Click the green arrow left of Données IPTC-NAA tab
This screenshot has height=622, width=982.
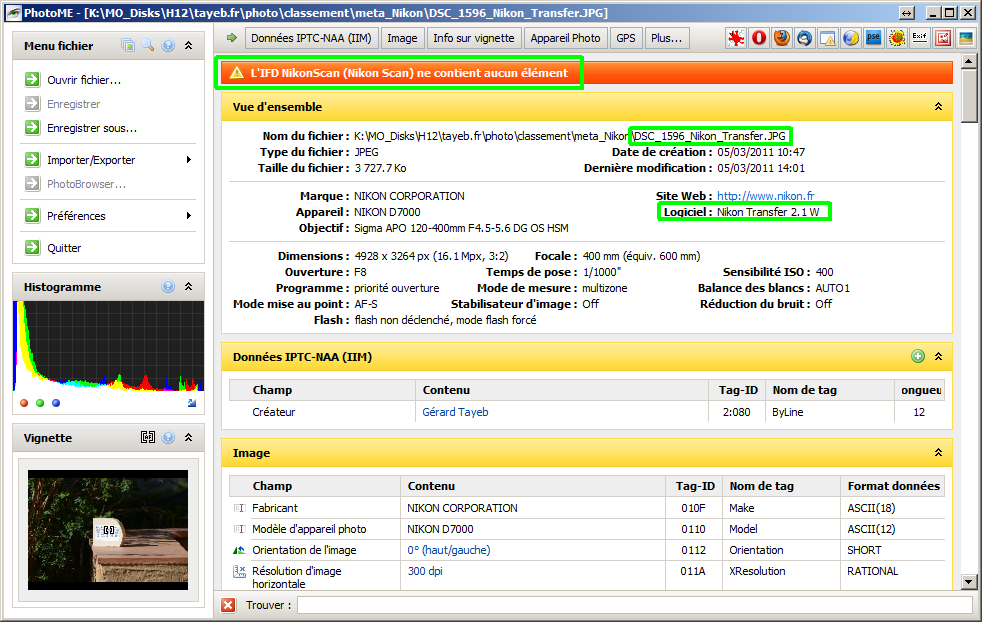232,38
